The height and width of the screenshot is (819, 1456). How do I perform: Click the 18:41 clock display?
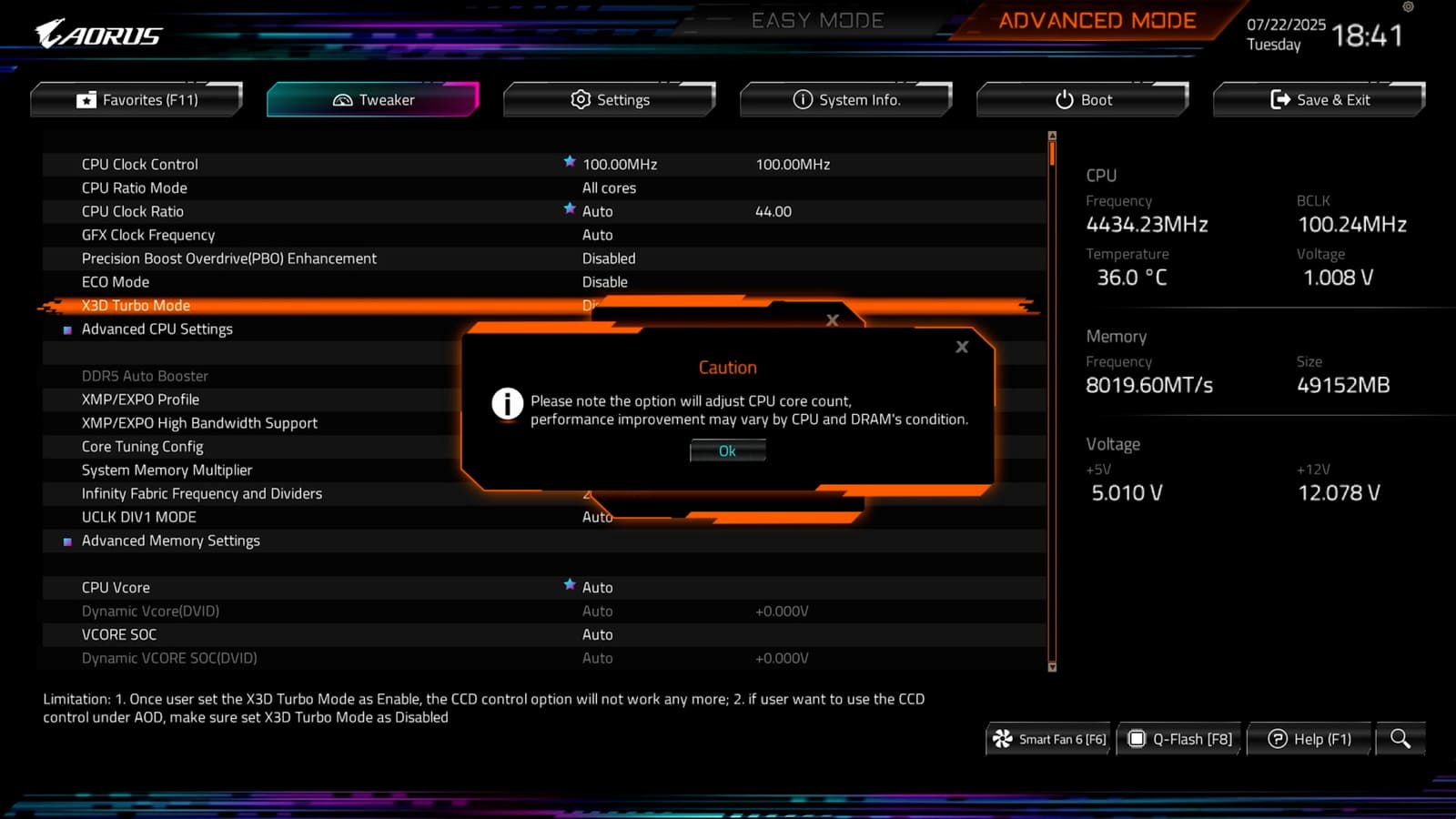1367,35
